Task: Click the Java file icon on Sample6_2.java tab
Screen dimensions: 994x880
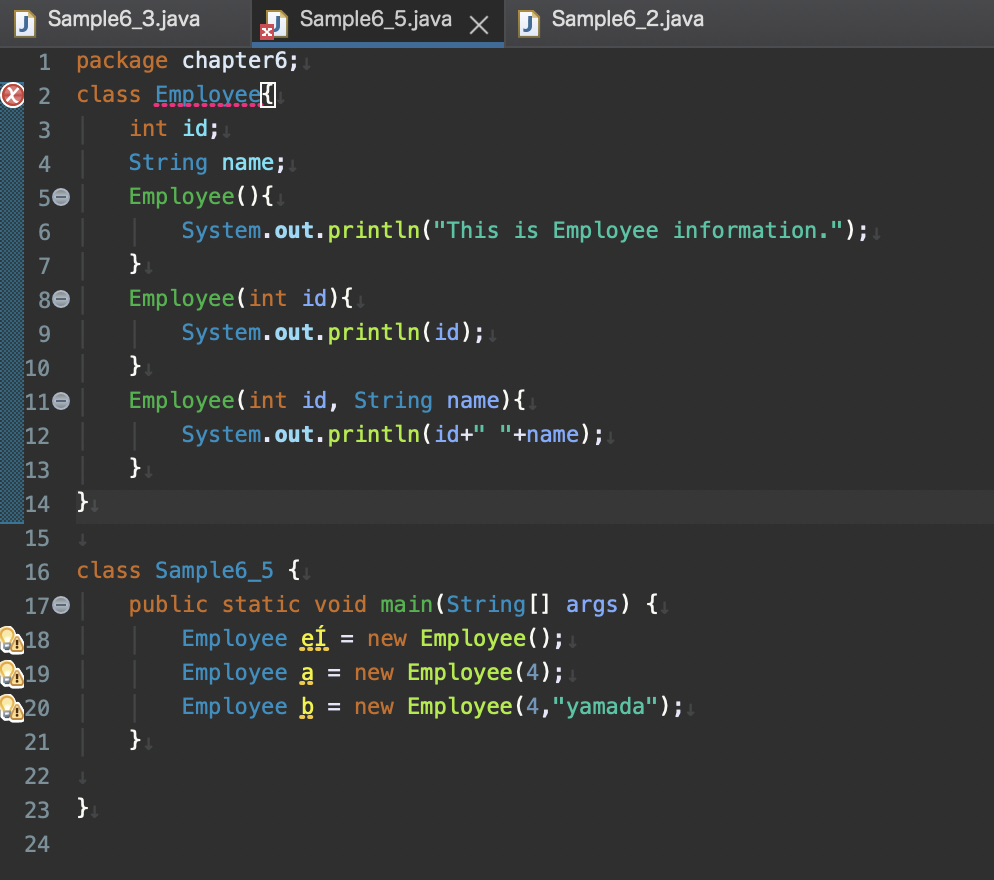Action: point(530,21)
